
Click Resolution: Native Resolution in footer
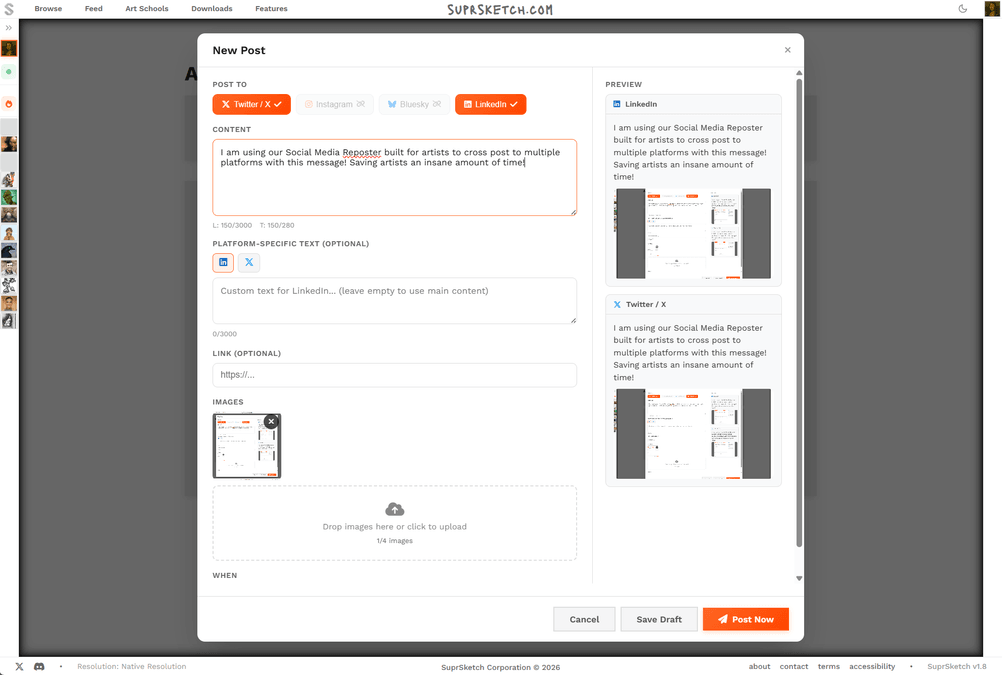point(132,667)
